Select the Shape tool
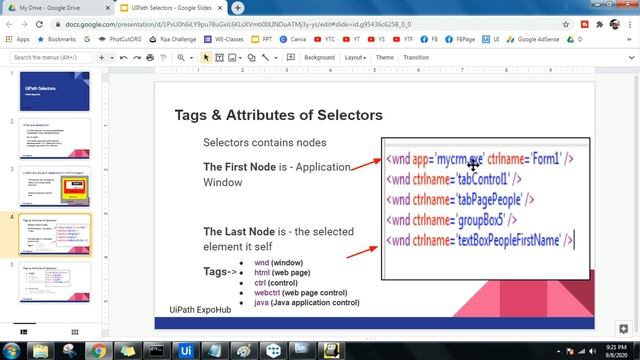640x360 pixels. tap(251, 58)
